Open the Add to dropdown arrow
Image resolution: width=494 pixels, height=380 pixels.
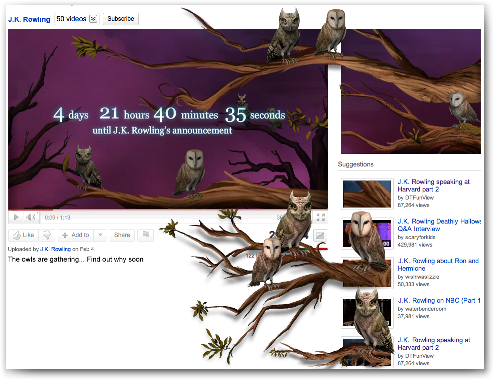(x=100, y=235)
